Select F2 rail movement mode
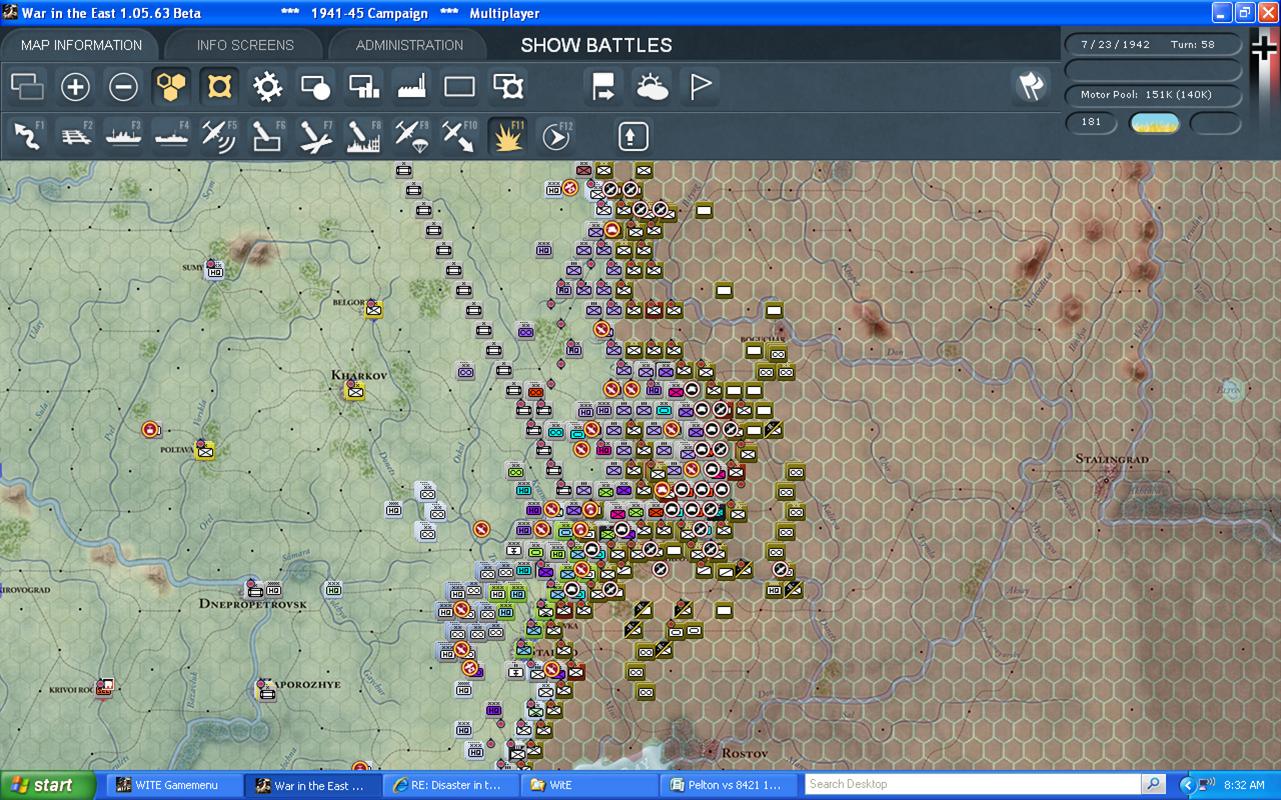Image resolution: width=1281 pixels, height=800 pixels. tap(75, 136)
